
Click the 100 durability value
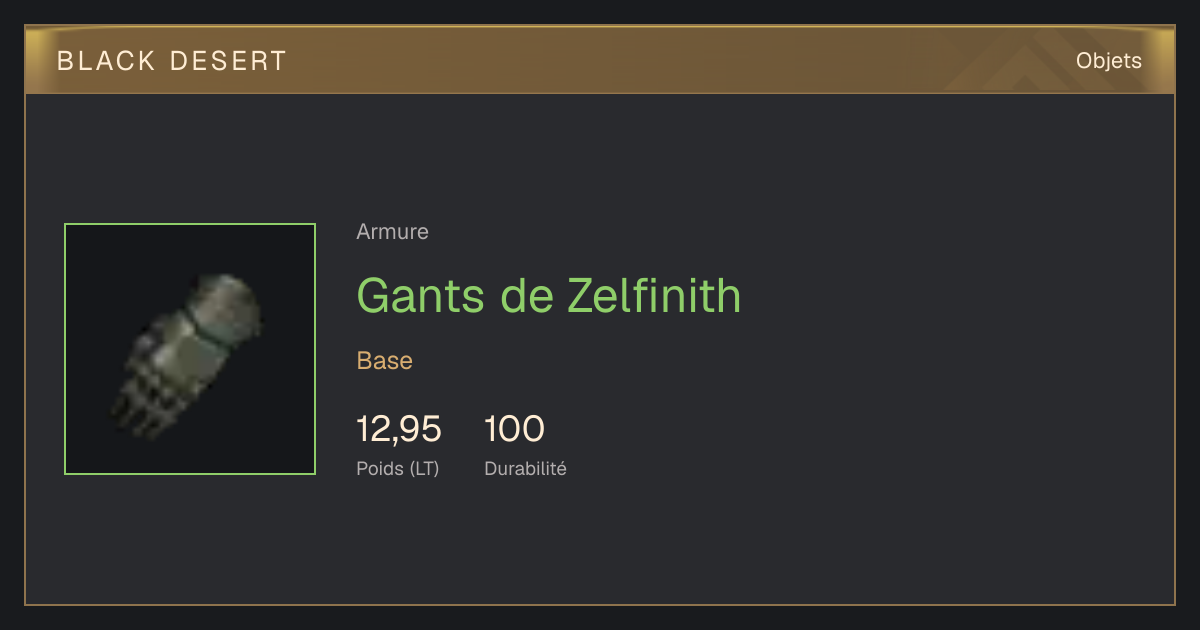(514, 429)
